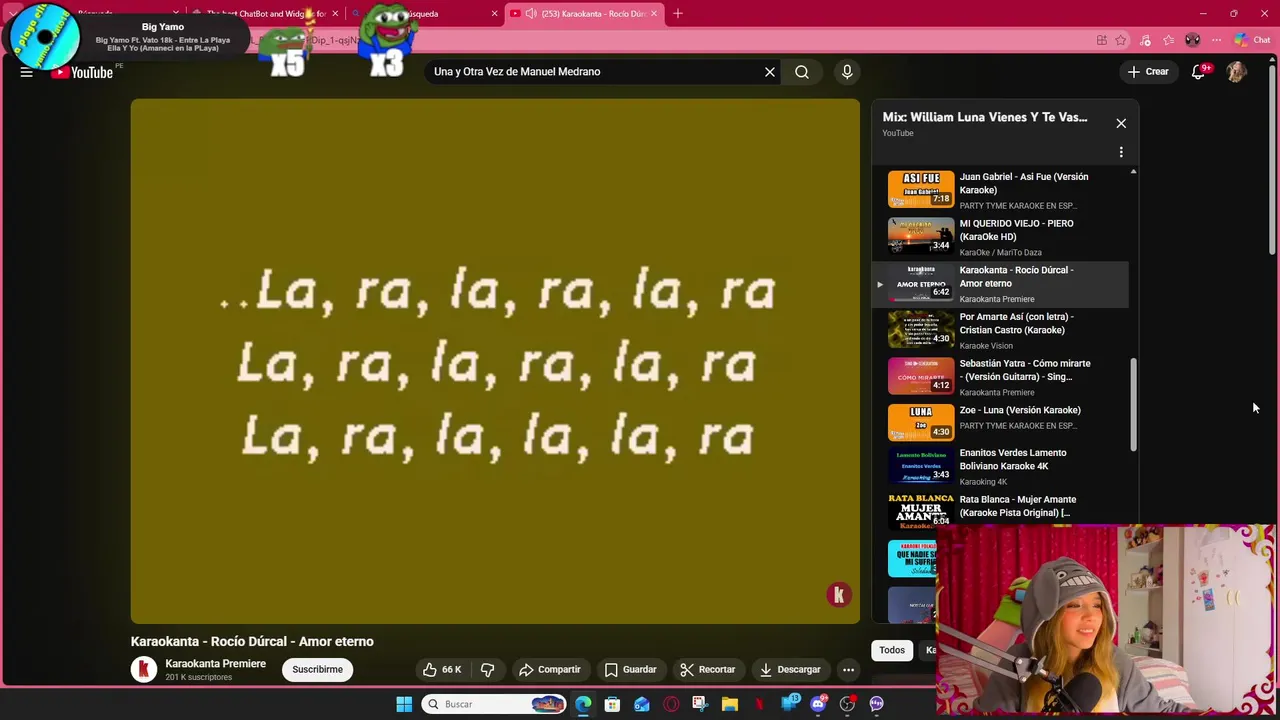Like the Amor eterno video

[441, 670]
